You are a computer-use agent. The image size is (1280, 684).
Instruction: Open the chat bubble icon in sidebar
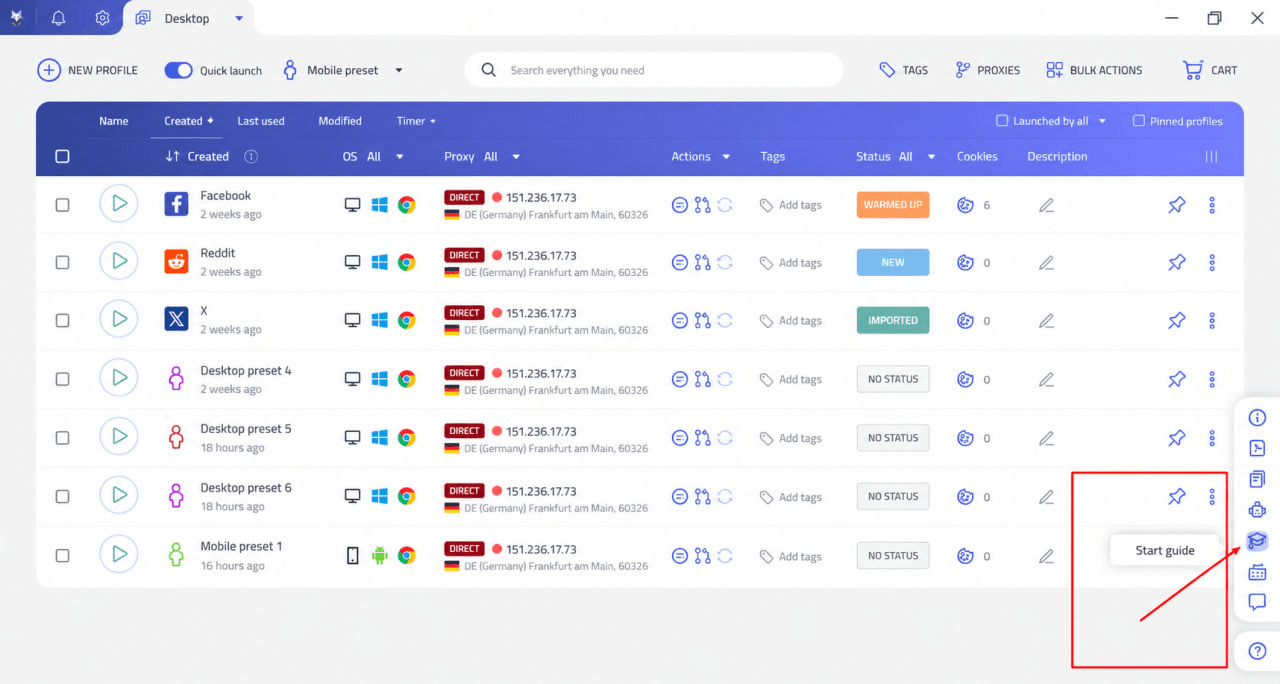pyautogui.click(x=1257, y=602)
